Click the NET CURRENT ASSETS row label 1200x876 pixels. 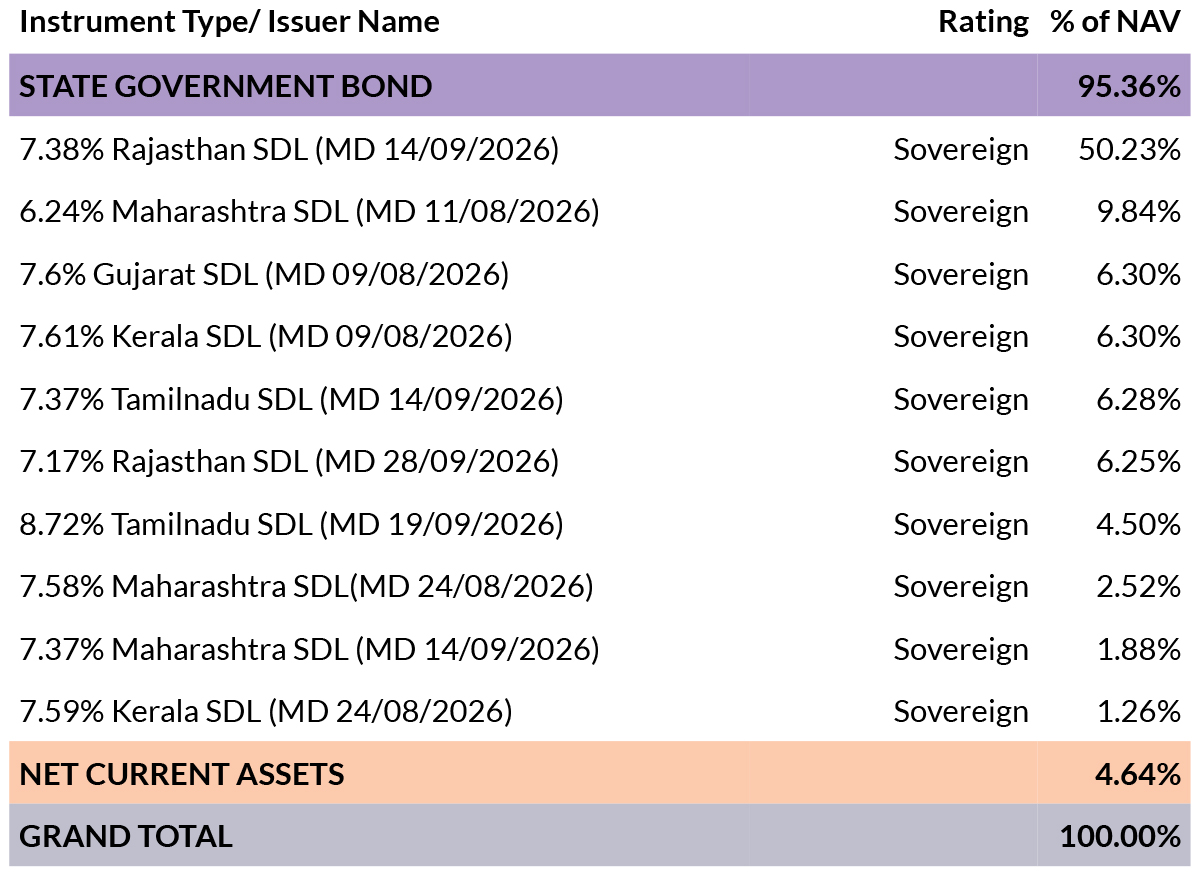[x=182, y=774]
